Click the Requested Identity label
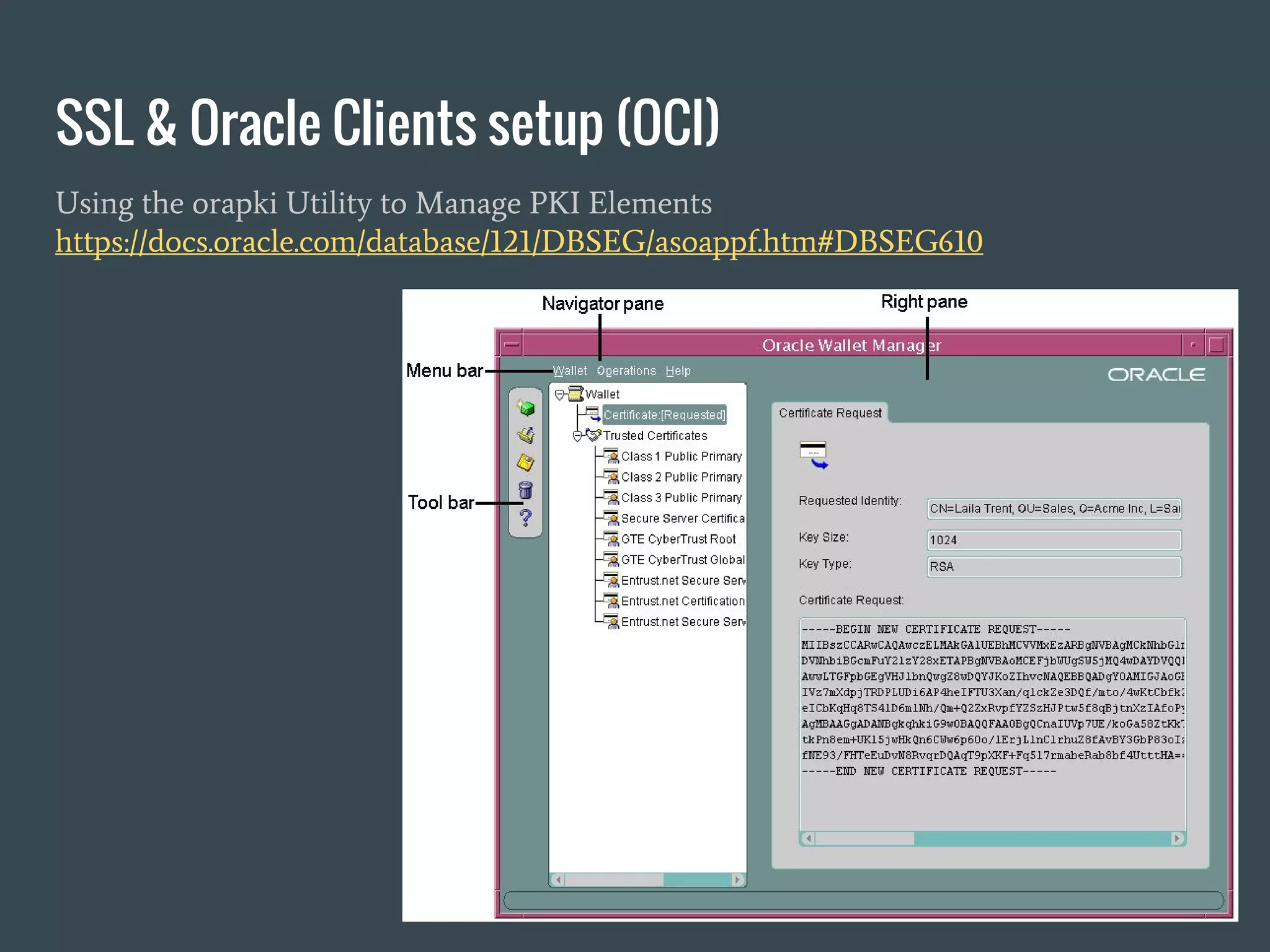Viewport: 1270px width, 952px height. [850, 501]
